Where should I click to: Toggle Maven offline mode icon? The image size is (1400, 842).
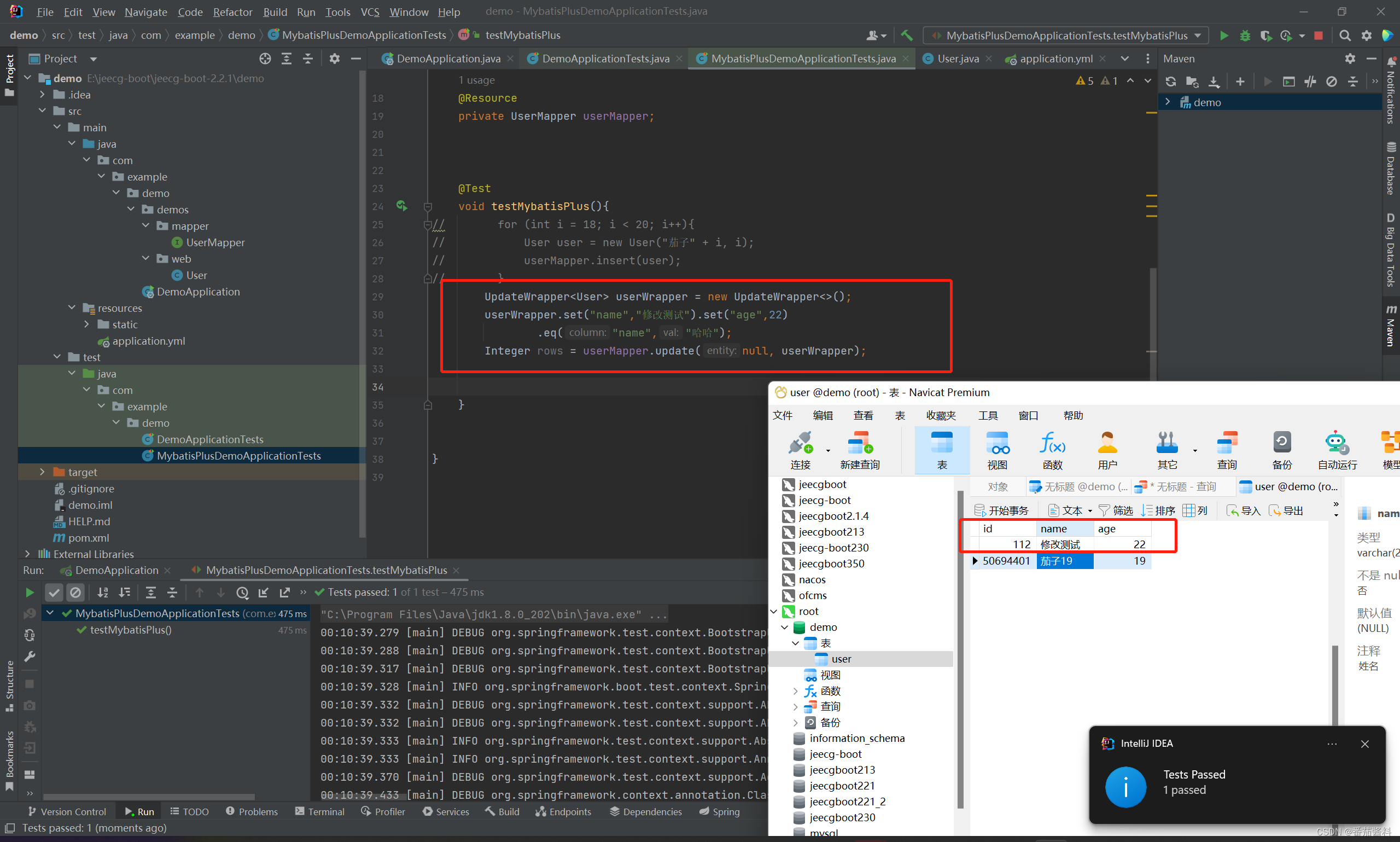(x=1310, y=82)
